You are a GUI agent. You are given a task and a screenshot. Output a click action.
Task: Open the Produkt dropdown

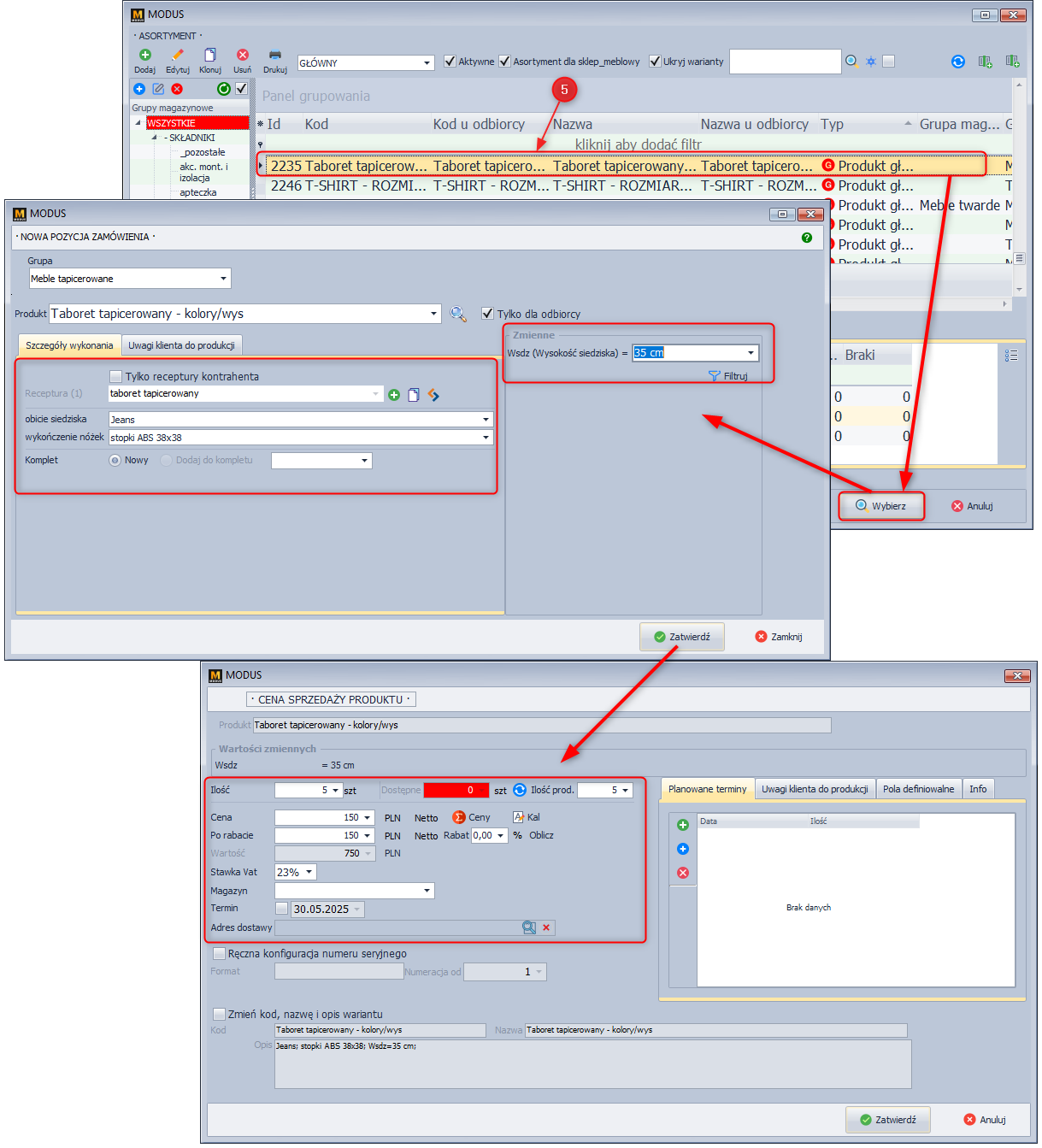(434, 314)
